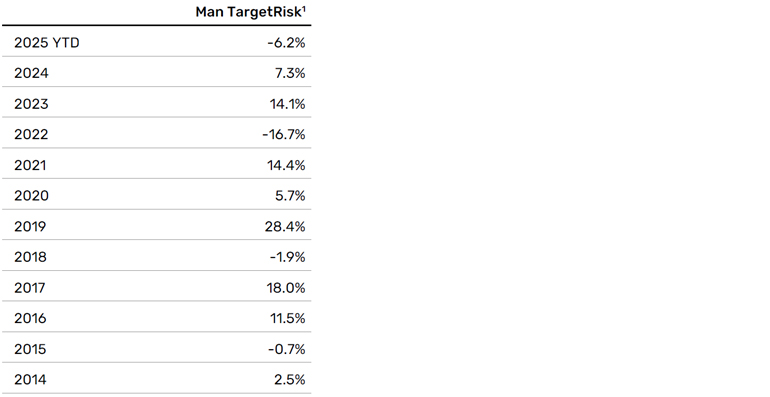Click the 28.4% return value
This screenshot has height=397, width=770.
(x=285, y=227)
